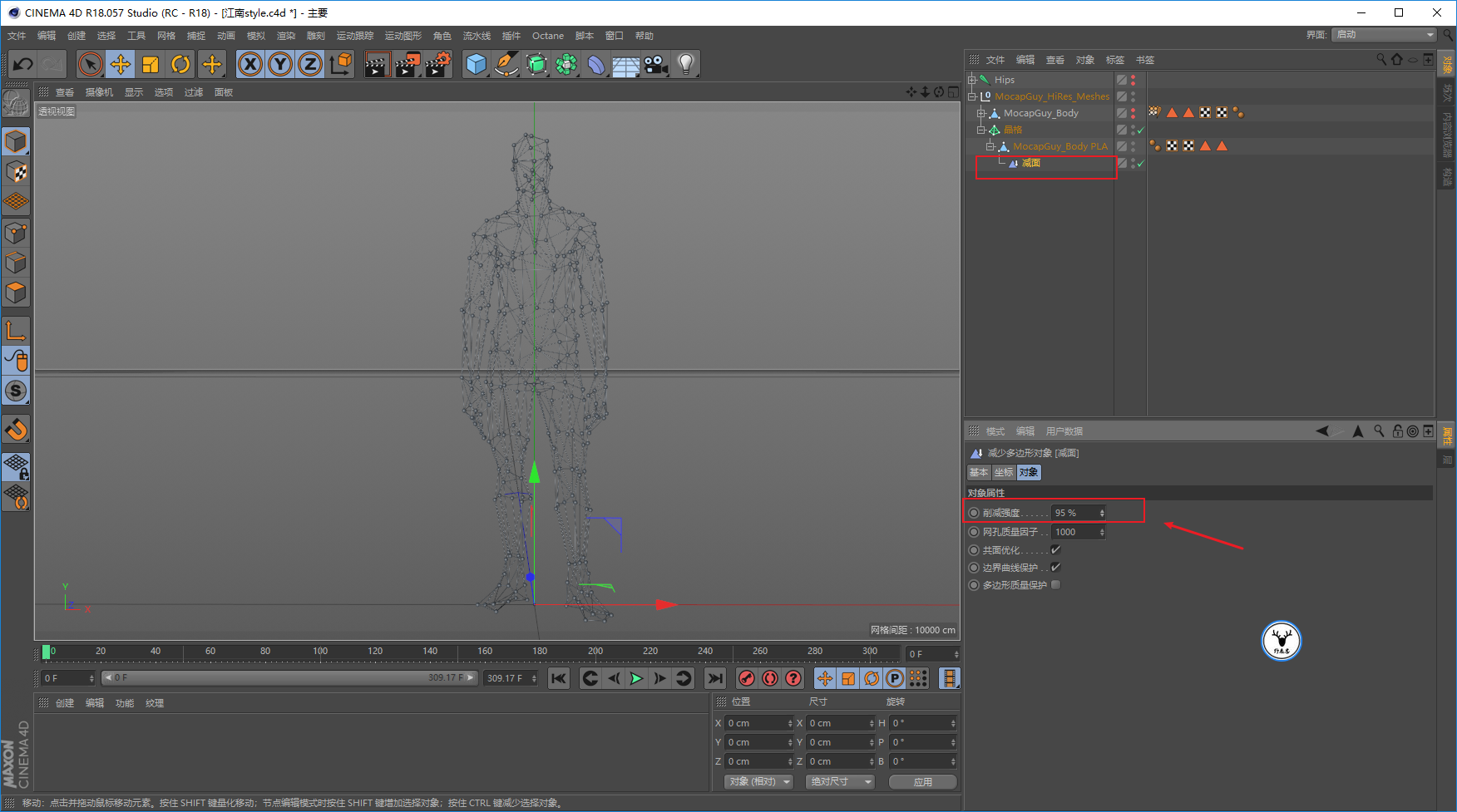The image size is (1457, 812).
Task: Go to end of animation
Action: [714, 678]
